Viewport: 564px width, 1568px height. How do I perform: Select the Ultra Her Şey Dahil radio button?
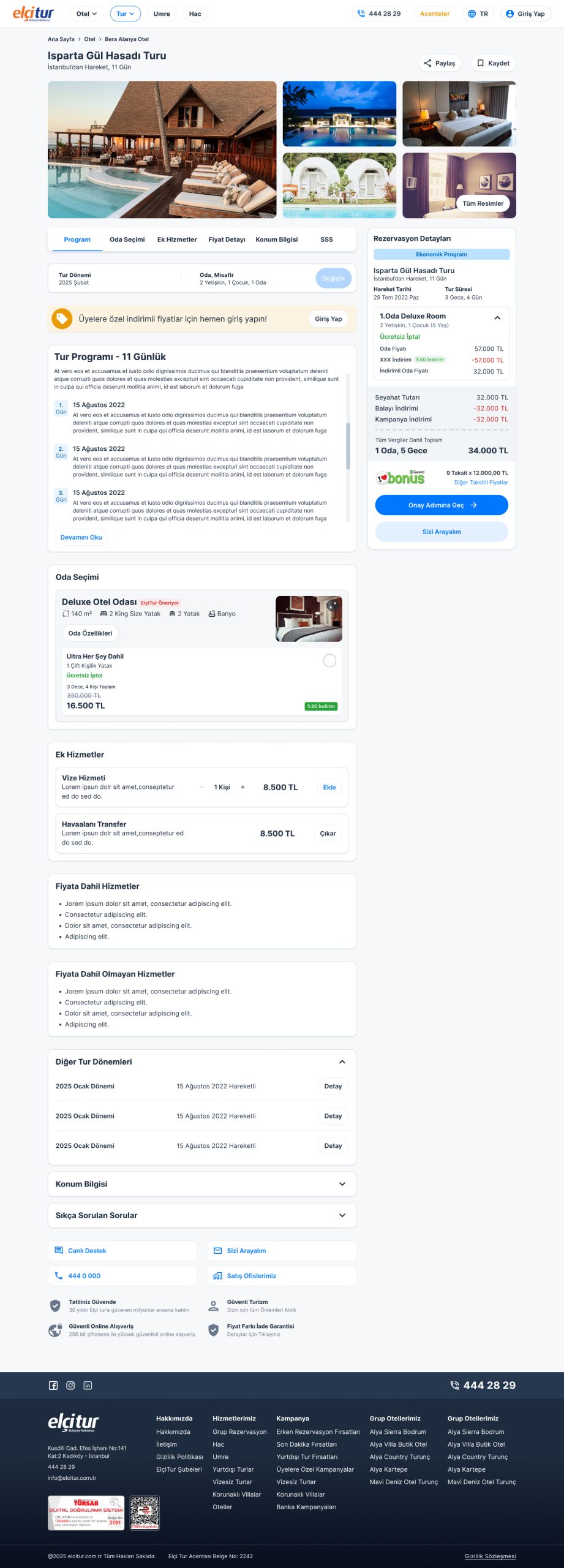pyautogui.click(x=329, y=660)
